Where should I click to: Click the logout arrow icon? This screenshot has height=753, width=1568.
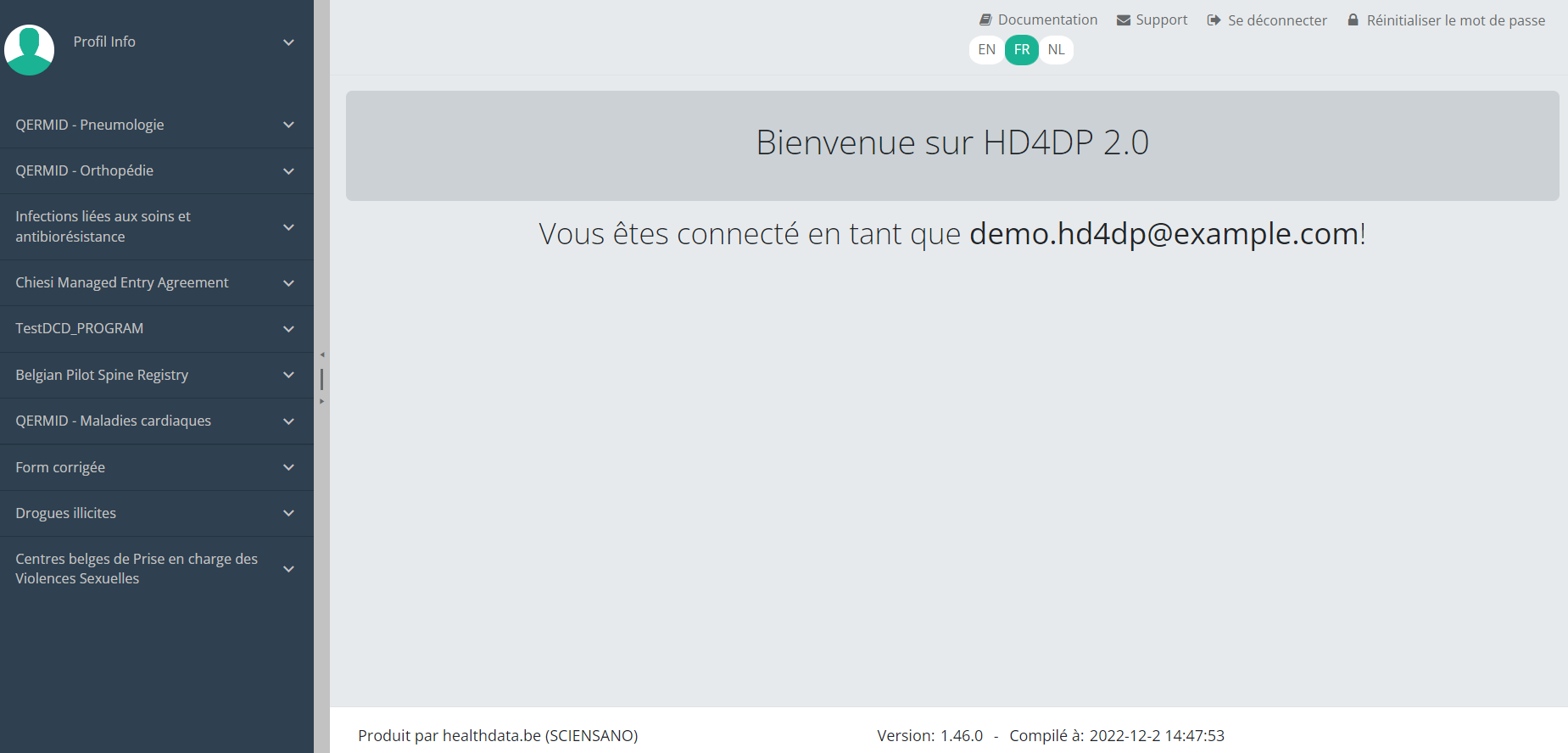1214,20
